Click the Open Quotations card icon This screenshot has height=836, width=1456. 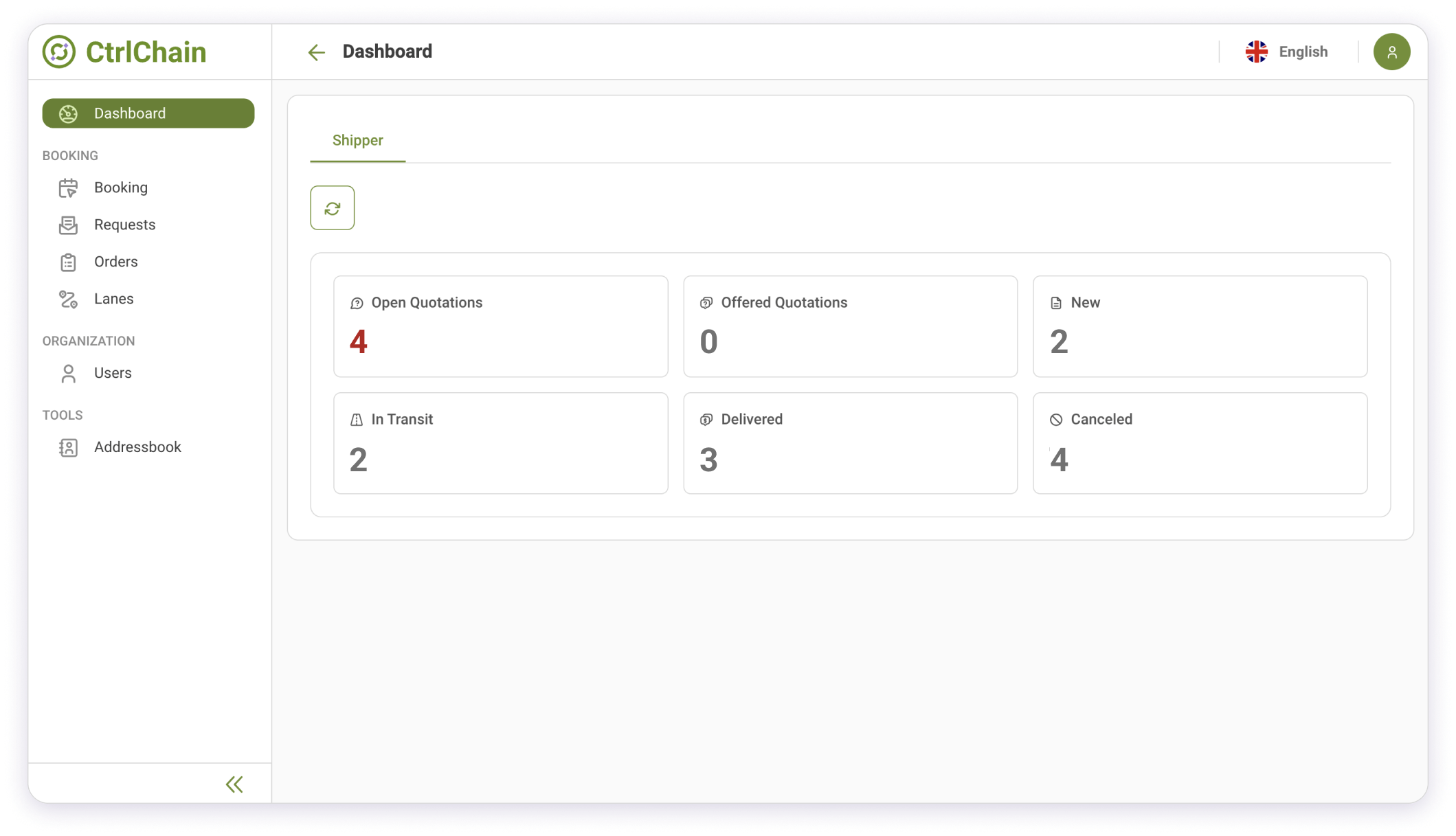[357, 303]
